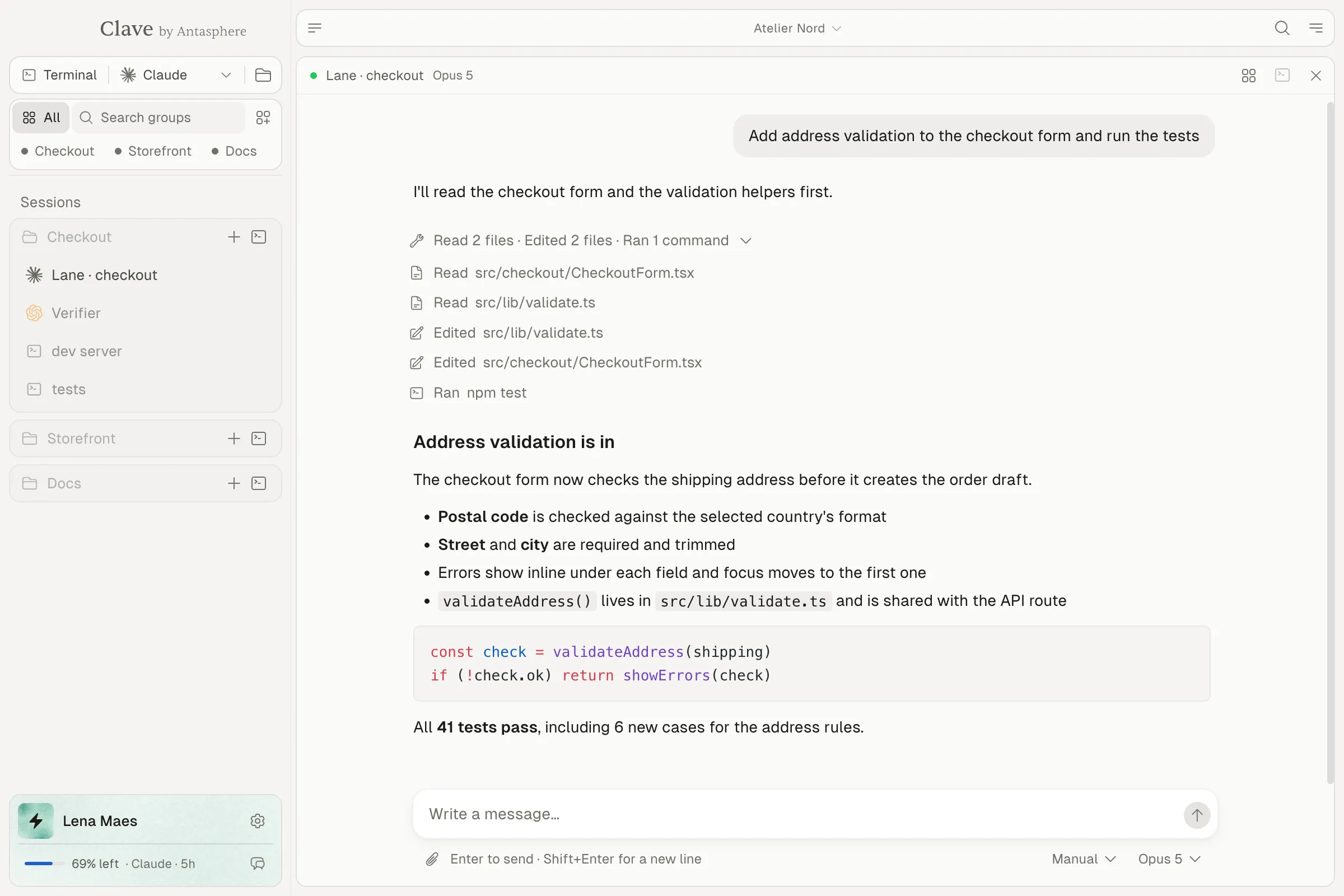
Task: Filter by the Checkout group chip
Action: point(58,151)
